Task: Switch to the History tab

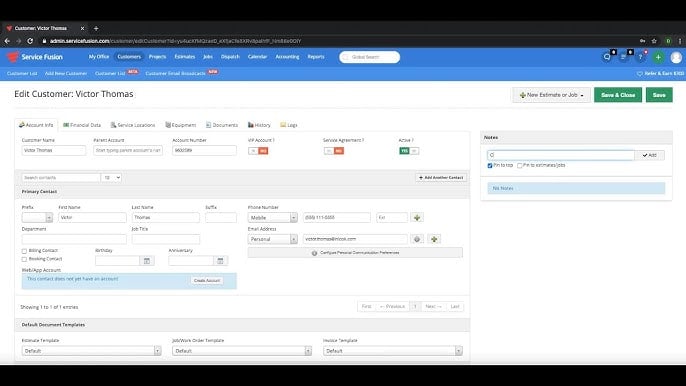Action: pyautogui.click(x=259, y=125)
